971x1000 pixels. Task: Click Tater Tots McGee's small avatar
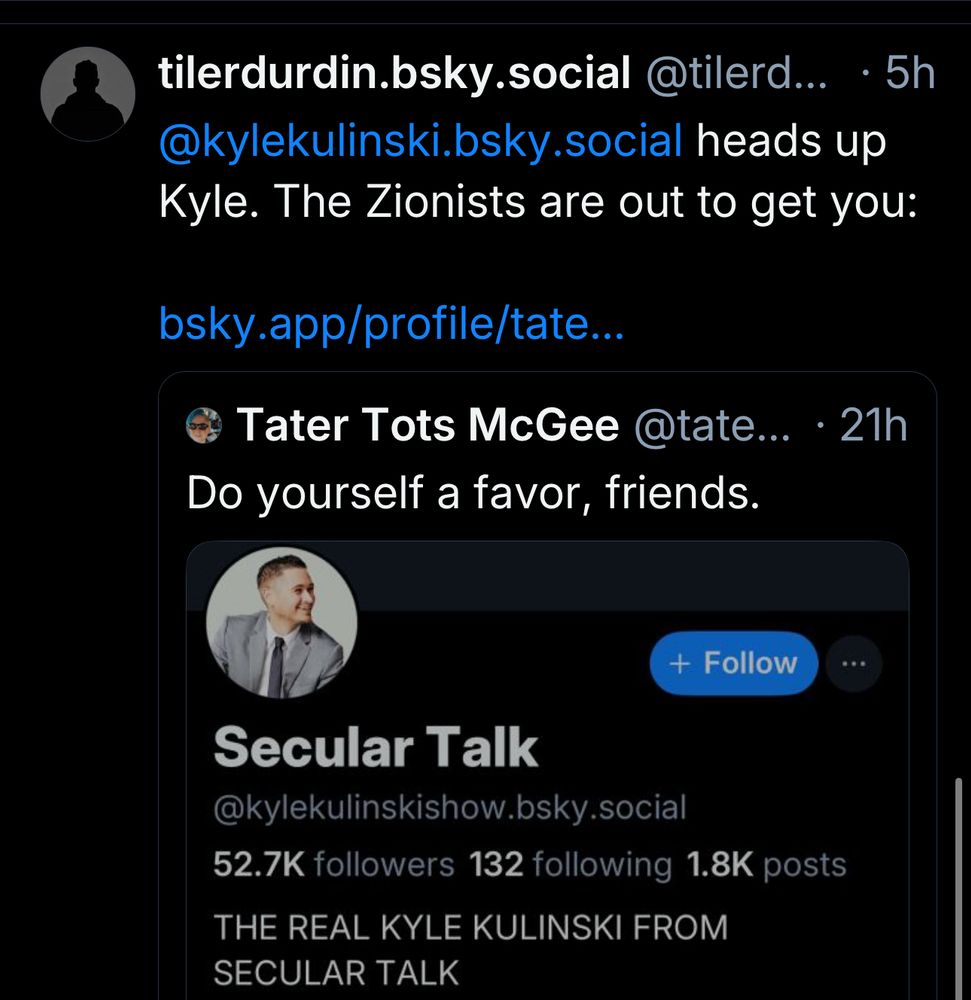(x=203, y=427)
